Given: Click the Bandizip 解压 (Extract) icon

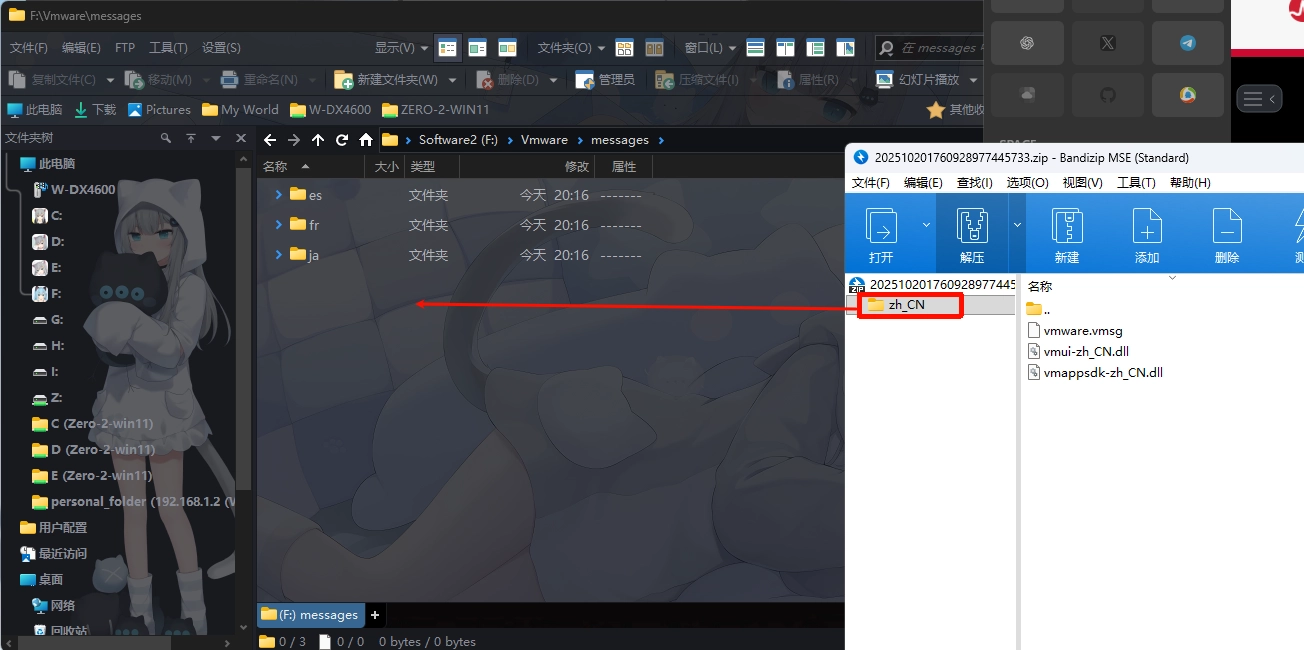Looking at the screenshot, I should point(972,234).
